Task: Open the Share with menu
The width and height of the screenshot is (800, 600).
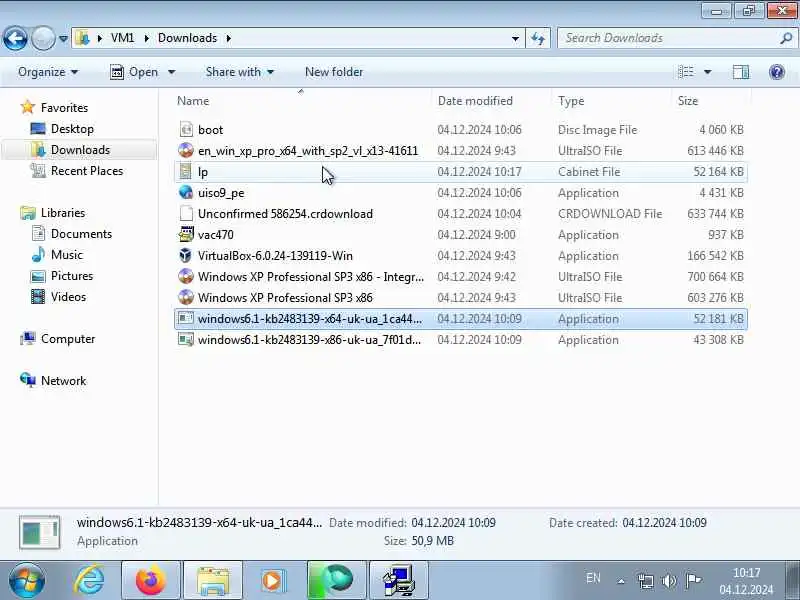Action: coord(239,72)
